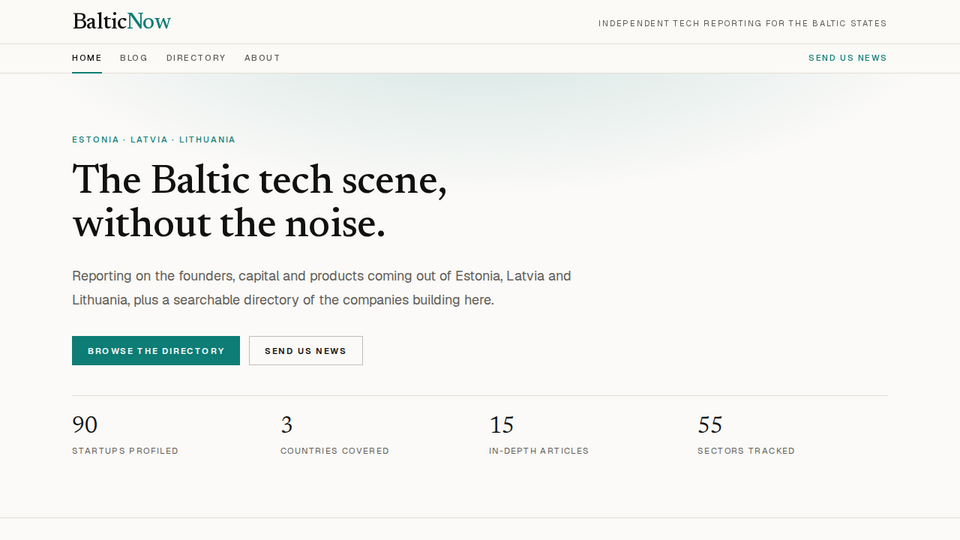Click the tagline 'Independent tech reporting for the Baltic States'
The height and width of the screenshot is (540, 960).
[742, 23]
